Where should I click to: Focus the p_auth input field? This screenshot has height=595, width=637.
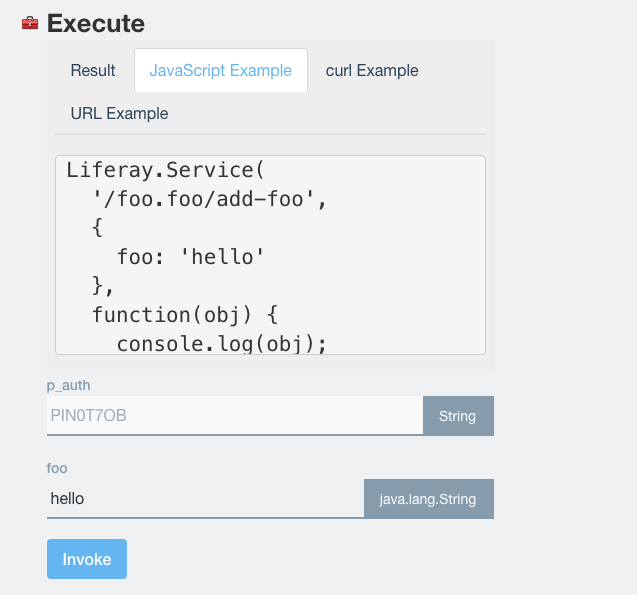[235, 416]
